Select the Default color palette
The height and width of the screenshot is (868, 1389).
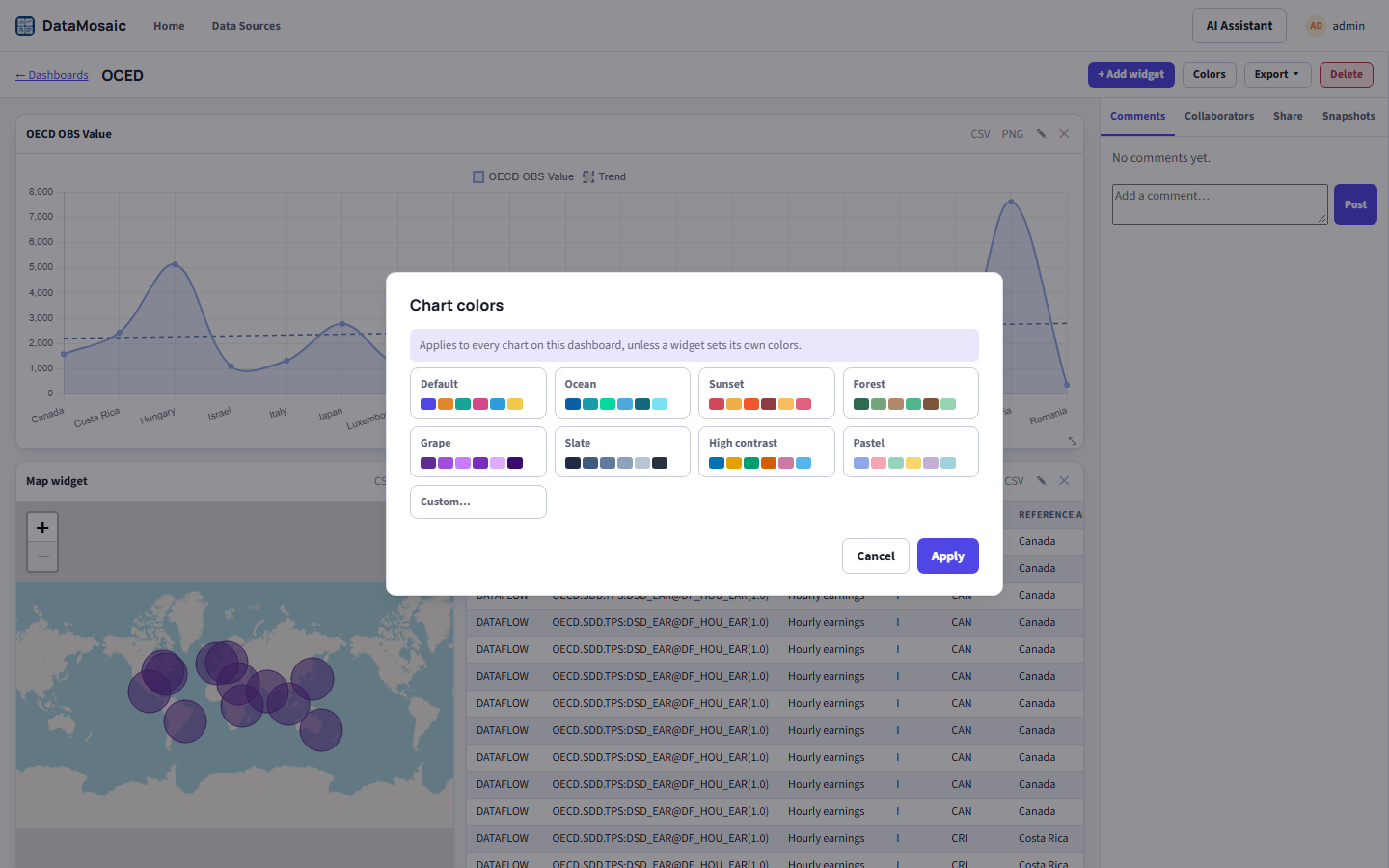point(478,393)
